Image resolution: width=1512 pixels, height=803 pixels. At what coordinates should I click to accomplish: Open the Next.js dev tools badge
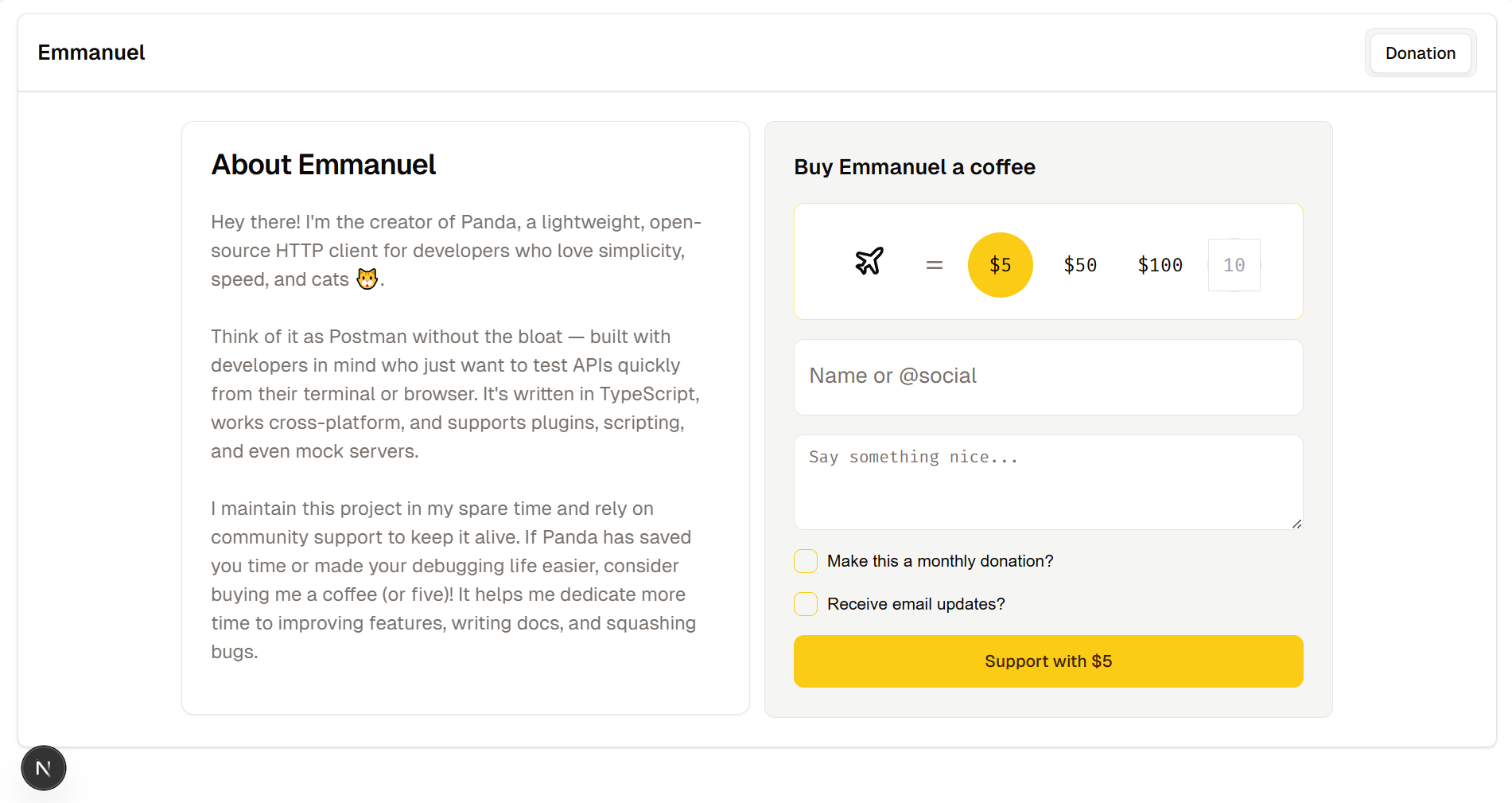44,768
